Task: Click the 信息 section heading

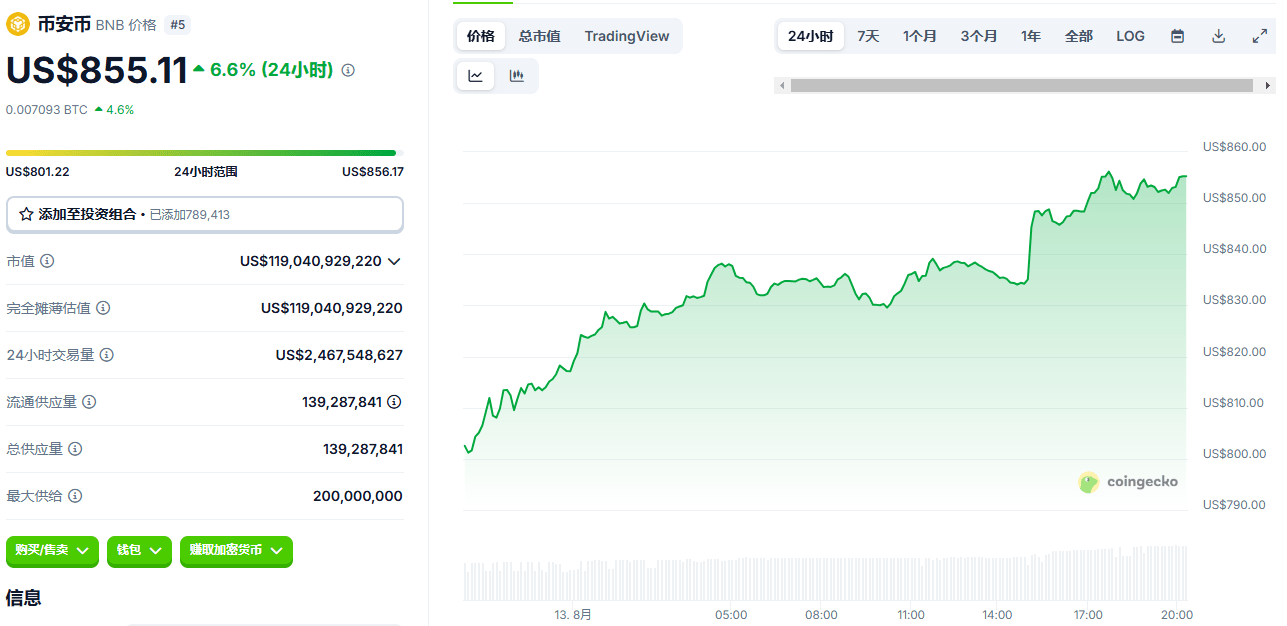Action: point(24,598)
